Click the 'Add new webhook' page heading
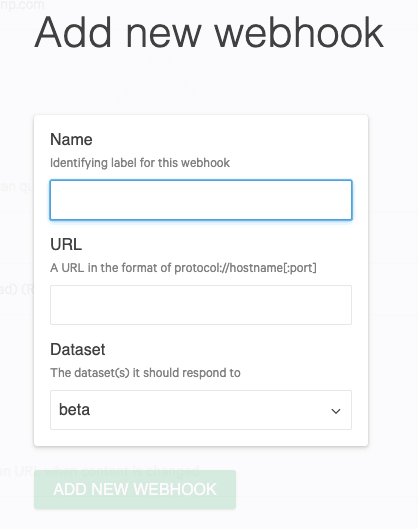The width and height of the screenshot is (418, 529). (x=209, y=32)
